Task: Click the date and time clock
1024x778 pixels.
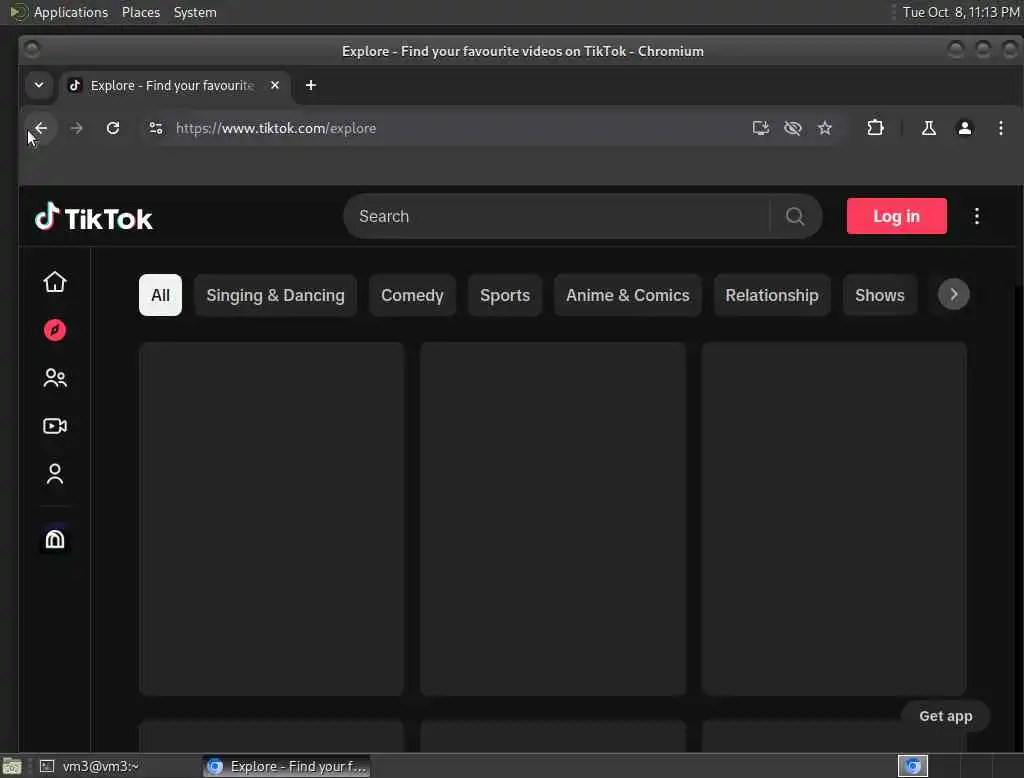Action: (961, 12)
